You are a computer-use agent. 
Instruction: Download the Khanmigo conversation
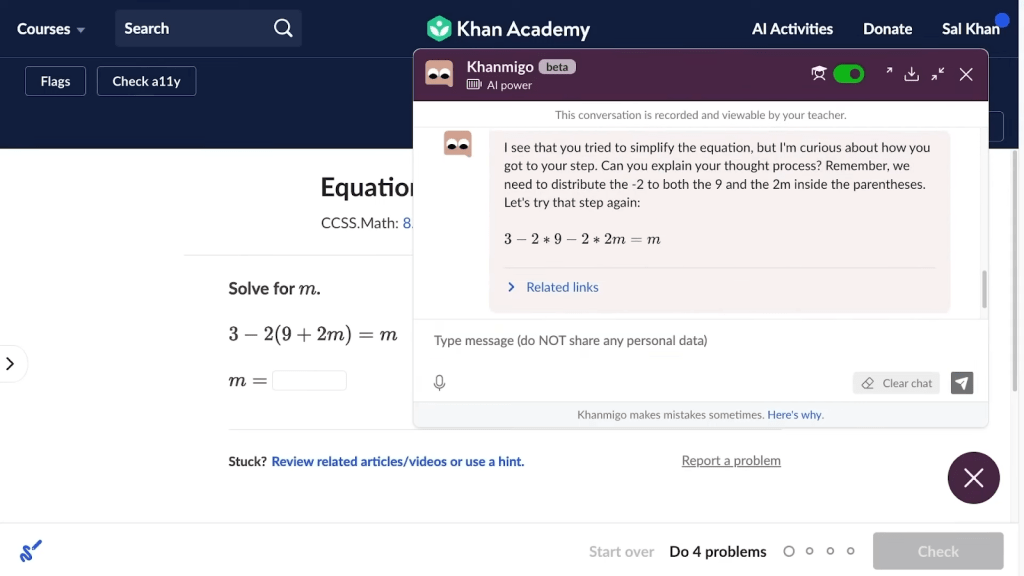pyautogui.click(x=911, y=74)
